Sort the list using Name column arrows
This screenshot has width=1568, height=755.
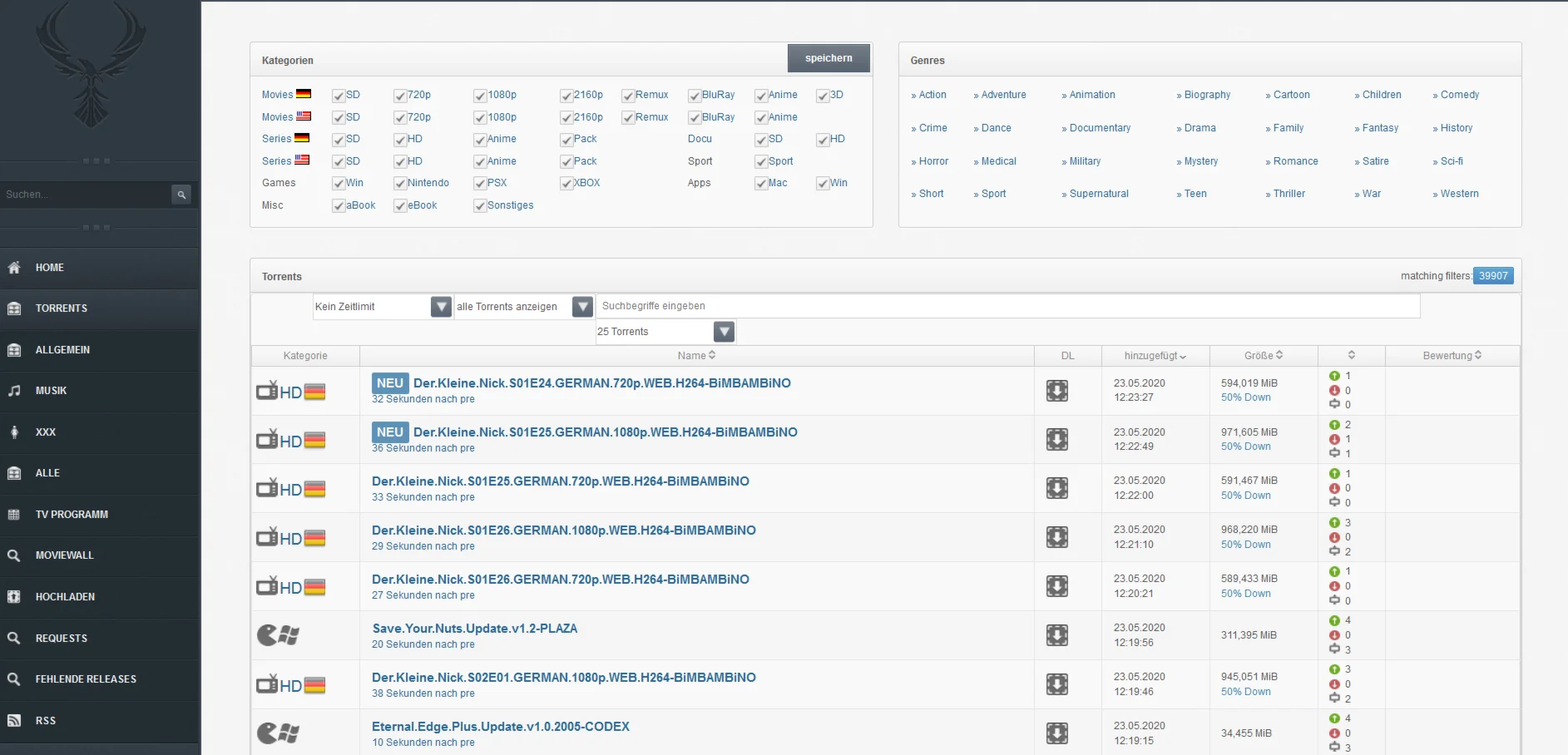[x=711, y=355]
